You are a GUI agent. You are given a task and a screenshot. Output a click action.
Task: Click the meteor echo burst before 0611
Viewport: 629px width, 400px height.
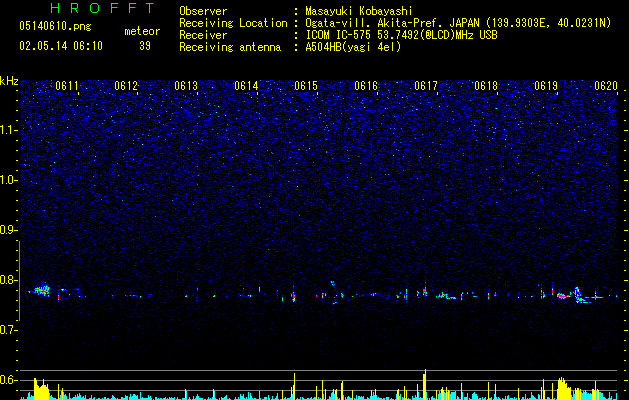(x=41, y=290)
